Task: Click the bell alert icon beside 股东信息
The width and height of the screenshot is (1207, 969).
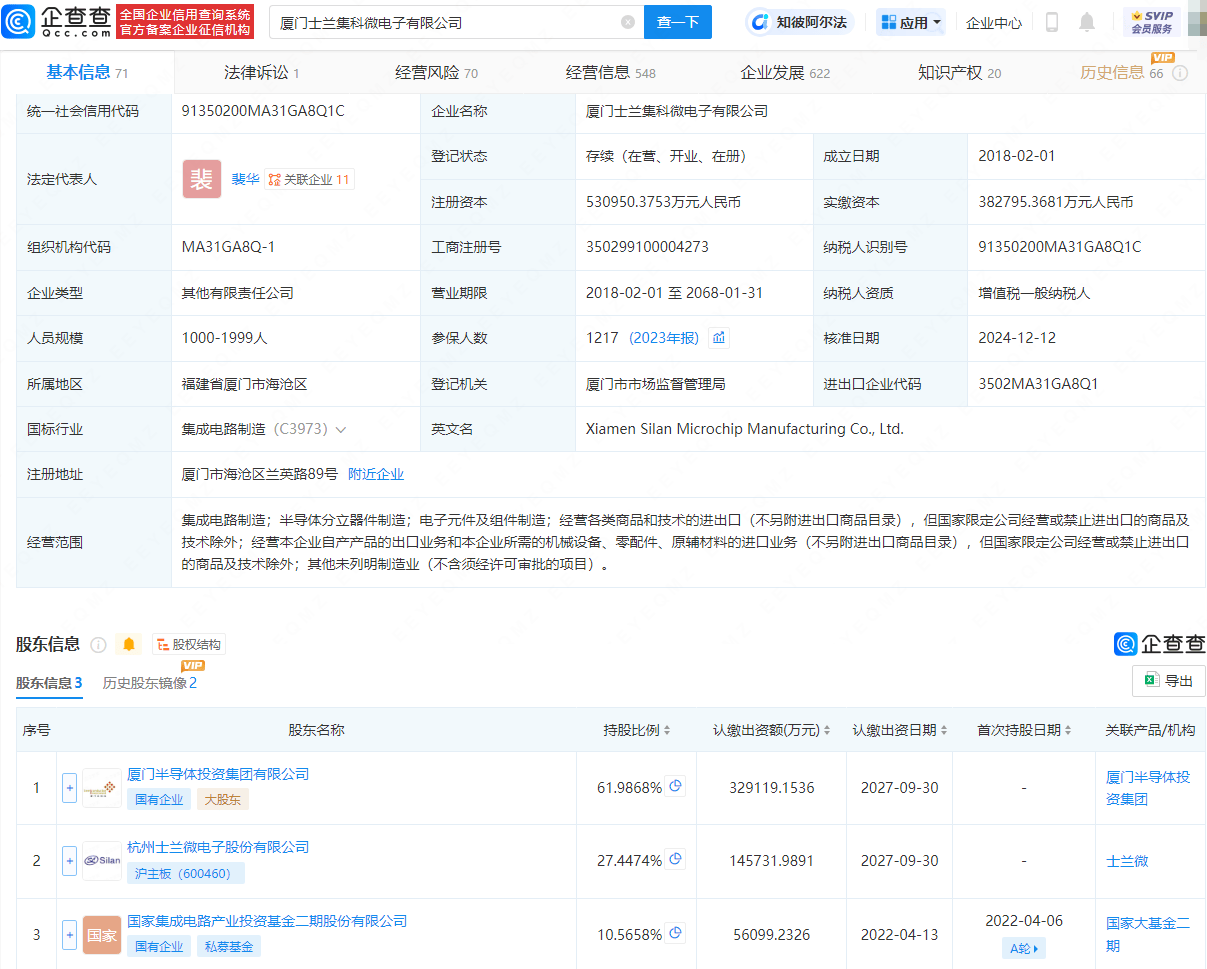Action: (129, 645)
